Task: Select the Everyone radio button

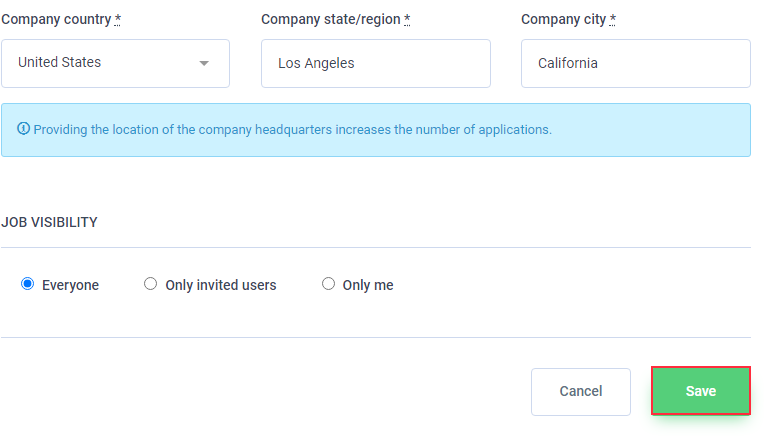Action: [x=27, y=284]
